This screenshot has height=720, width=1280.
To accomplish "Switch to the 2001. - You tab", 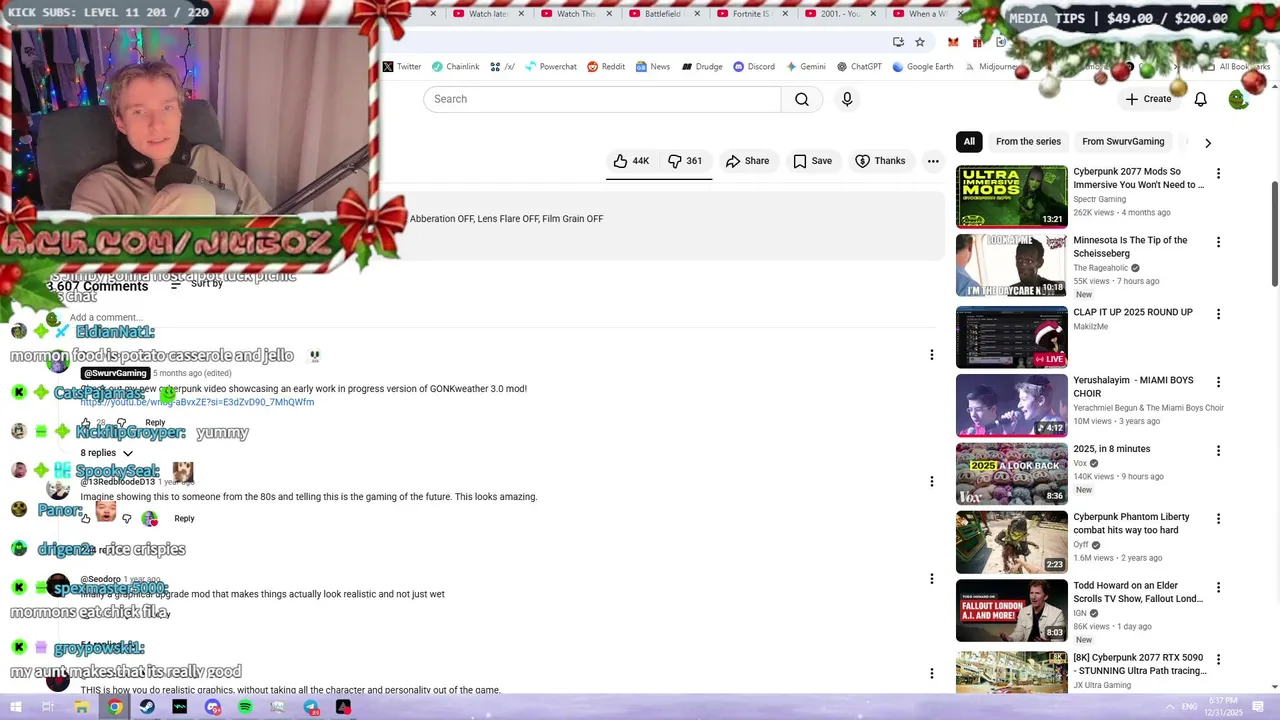I will click(840, 14).
